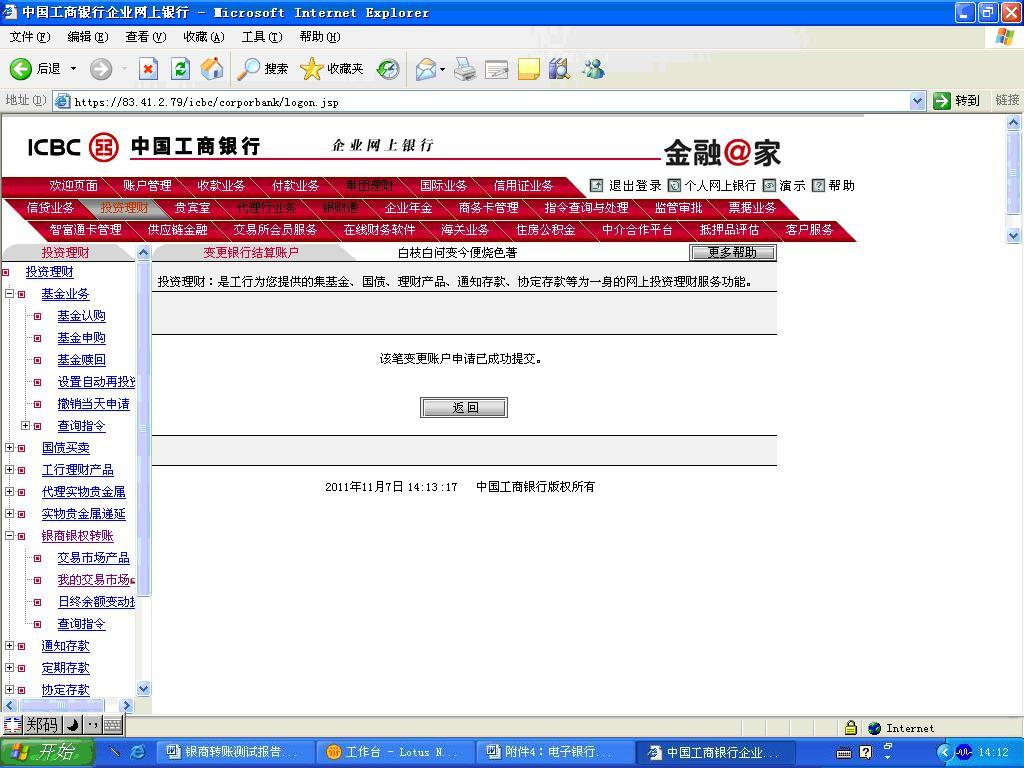
Task: Open the 基金认购 link
Action: [x=82, y=316]
